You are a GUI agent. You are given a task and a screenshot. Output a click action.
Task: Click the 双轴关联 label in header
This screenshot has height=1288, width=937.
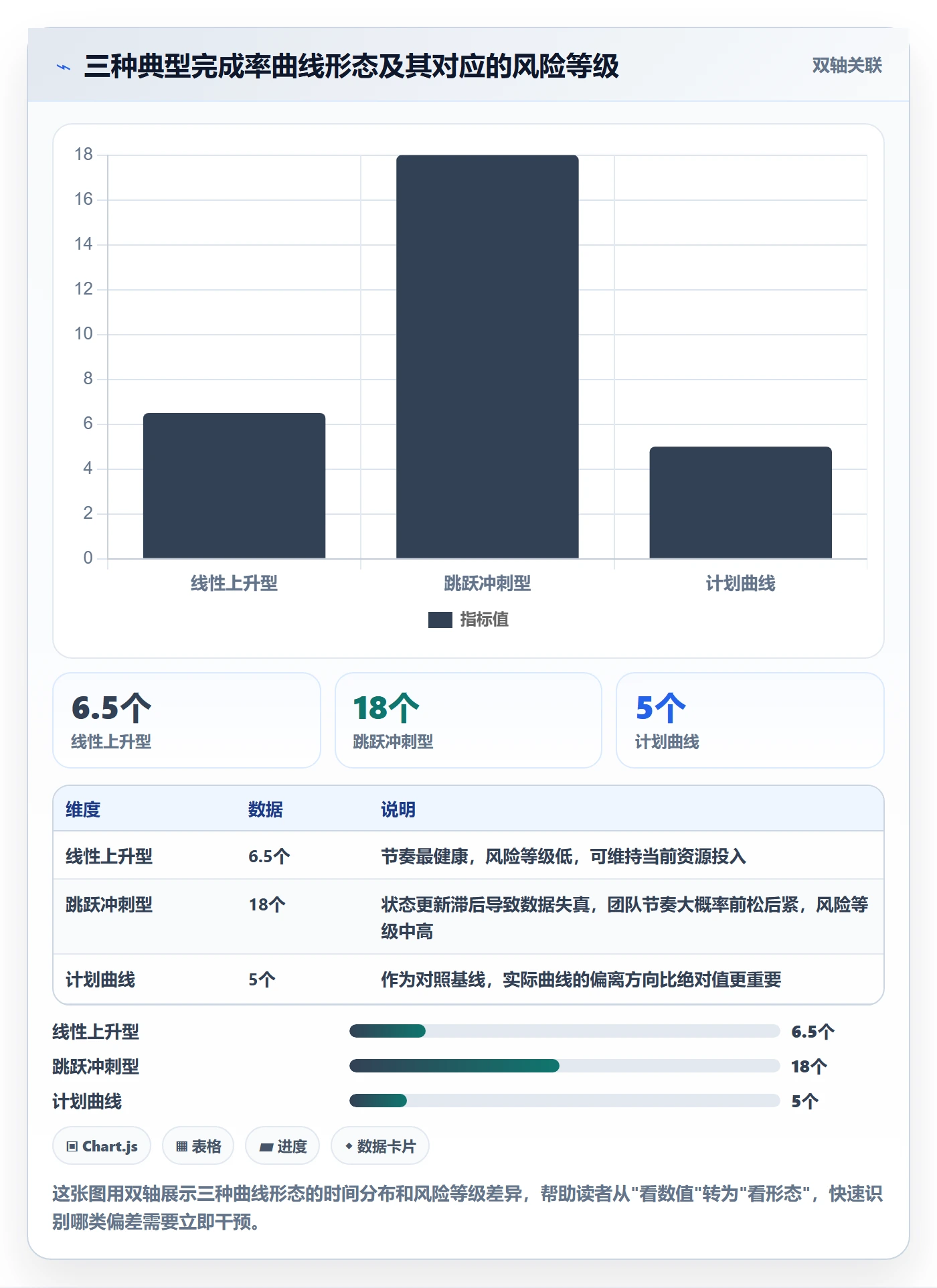point(847,66)
